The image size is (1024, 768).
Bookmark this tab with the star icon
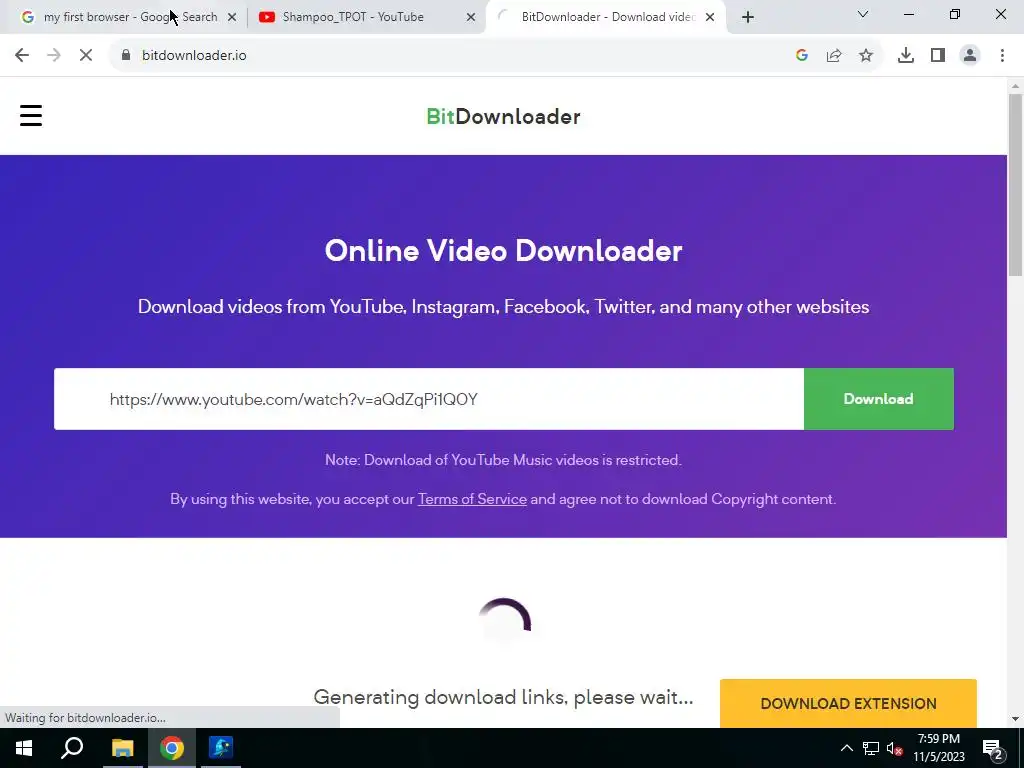pyautogui.click(x=866, y=56)
